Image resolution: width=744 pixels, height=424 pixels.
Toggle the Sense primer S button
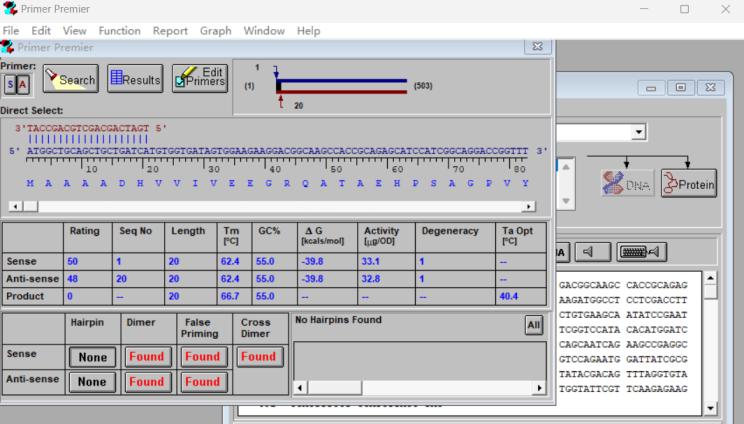[9, 84]
